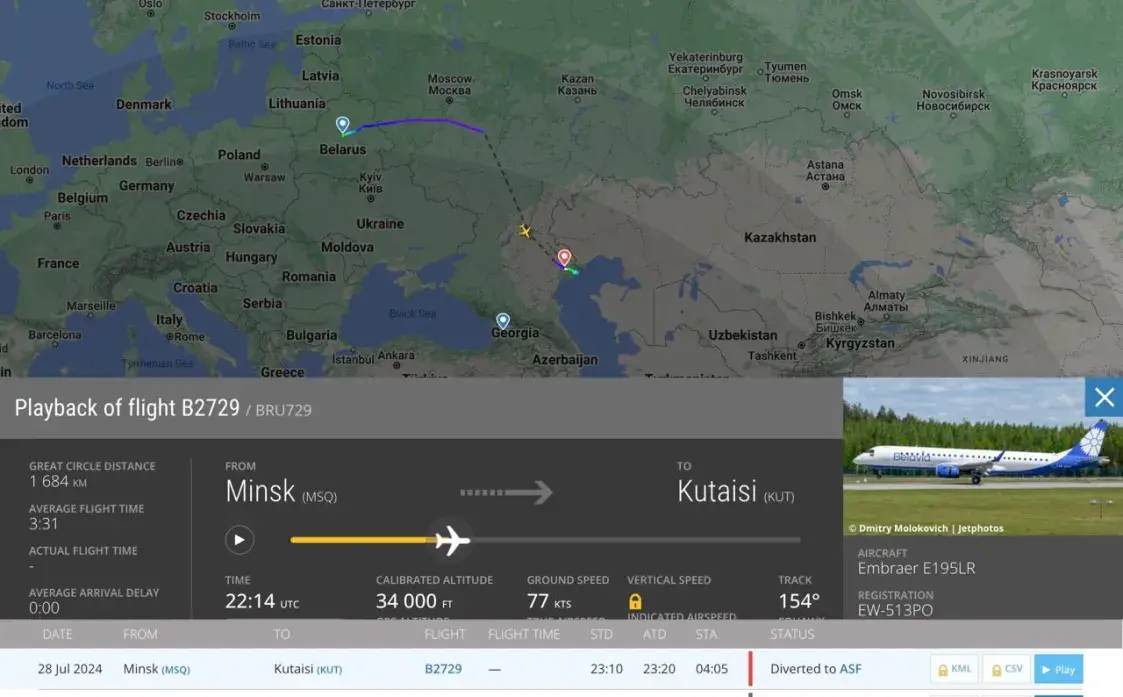Click the Moscow label on map

(449, 85)
